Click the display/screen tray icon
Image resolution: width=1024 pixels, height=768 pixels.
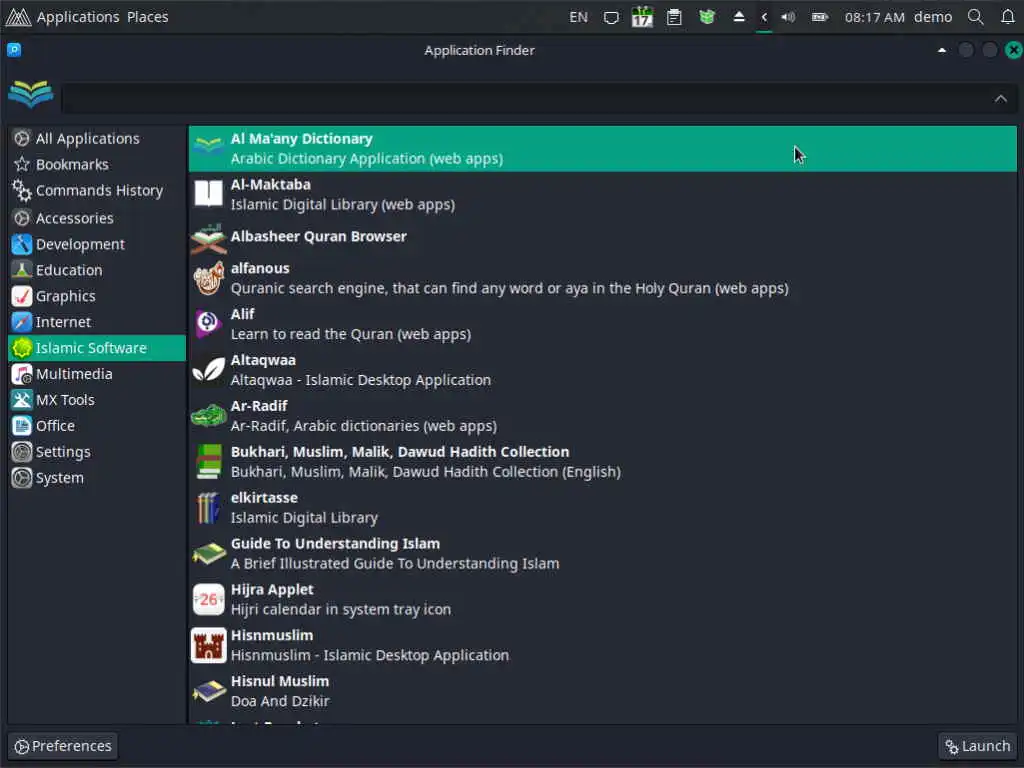(611, 17)
